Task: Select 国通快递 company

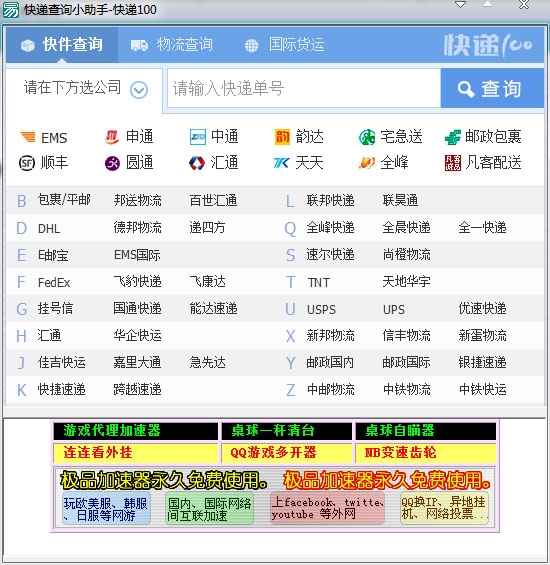Action: point(137,308)
